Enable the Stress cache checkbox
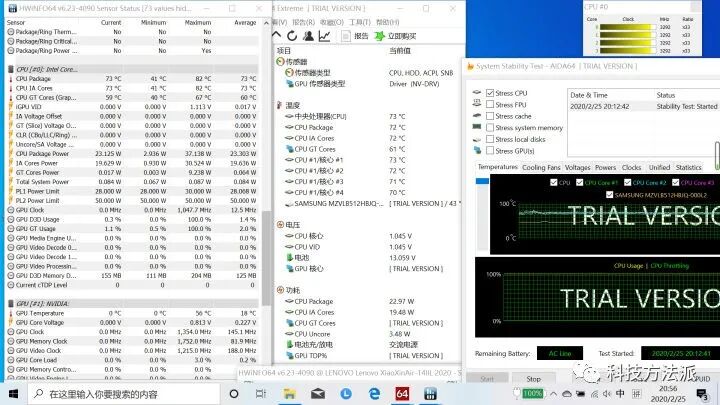This screenshot has width=720, height=405. [x=490, y=116]
